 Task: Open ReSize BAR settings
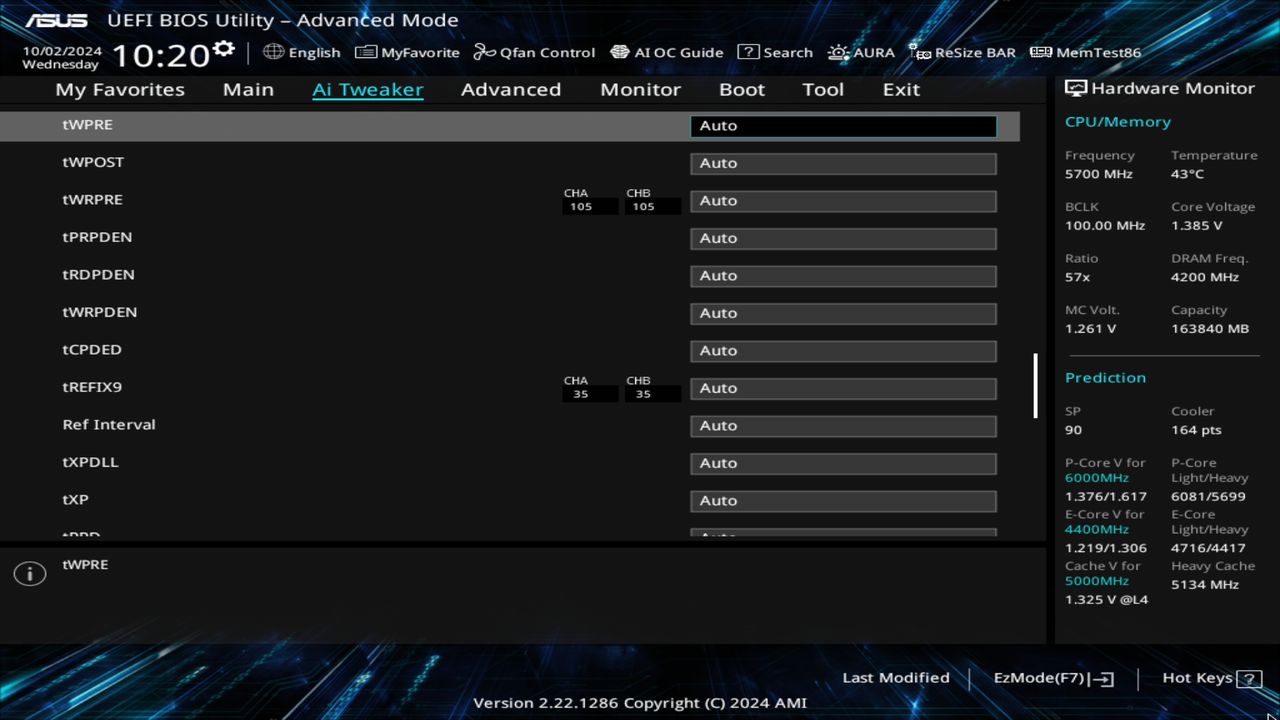pyautogui.click(x=962, y=52)
